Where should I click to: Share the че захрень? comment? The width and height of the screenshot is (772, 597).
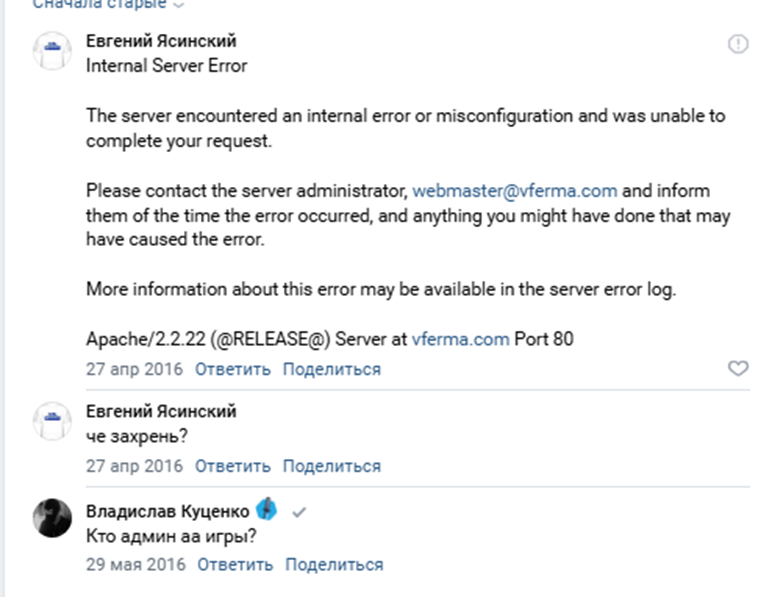[332, 466]
